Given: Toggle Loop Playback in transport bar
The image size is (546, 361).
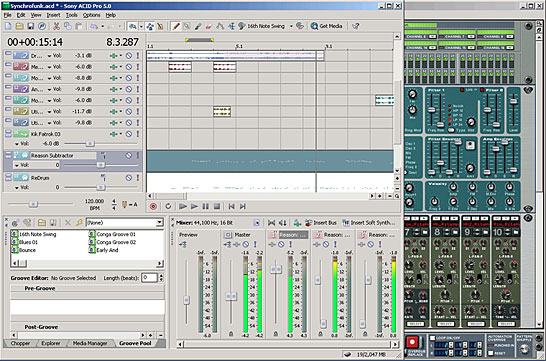Looking at the screenshot, I should click(x=168, y=206).
